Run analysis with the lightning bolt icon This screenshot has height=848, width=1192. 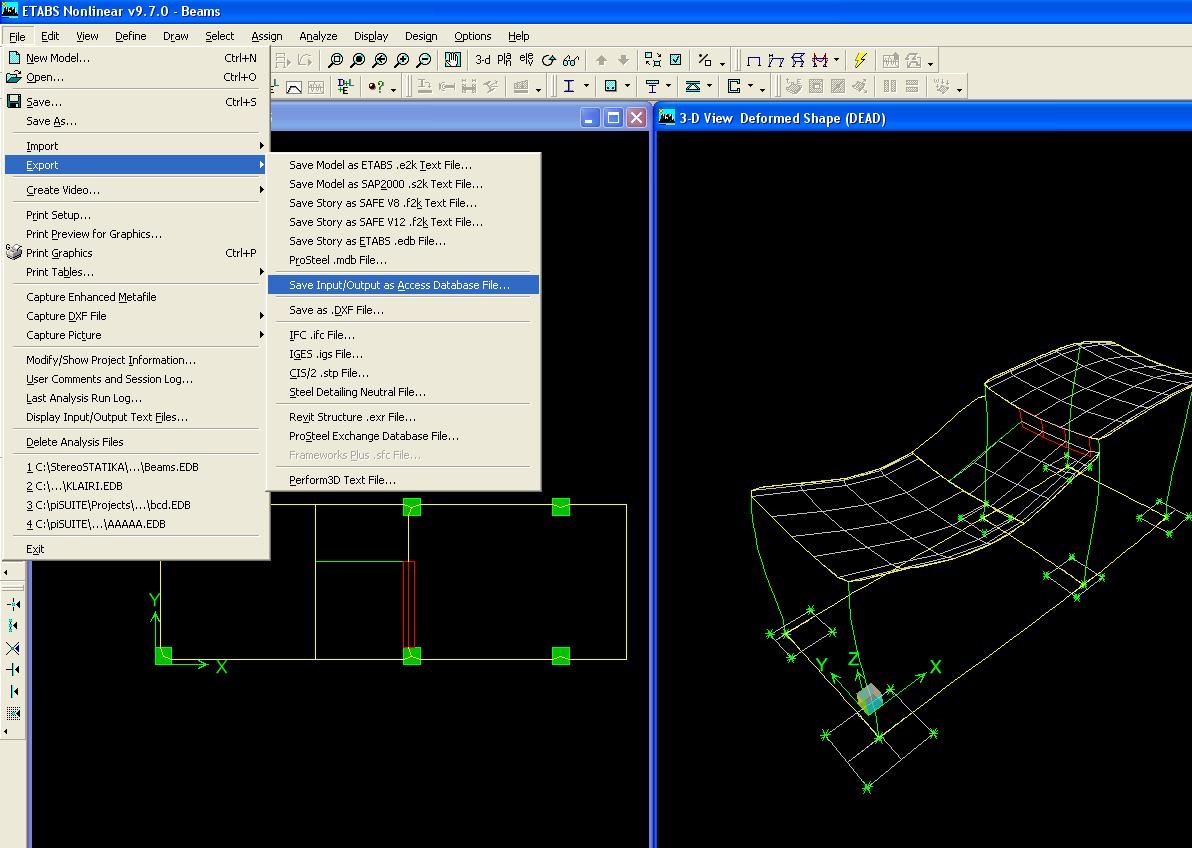tap(860, 60)
